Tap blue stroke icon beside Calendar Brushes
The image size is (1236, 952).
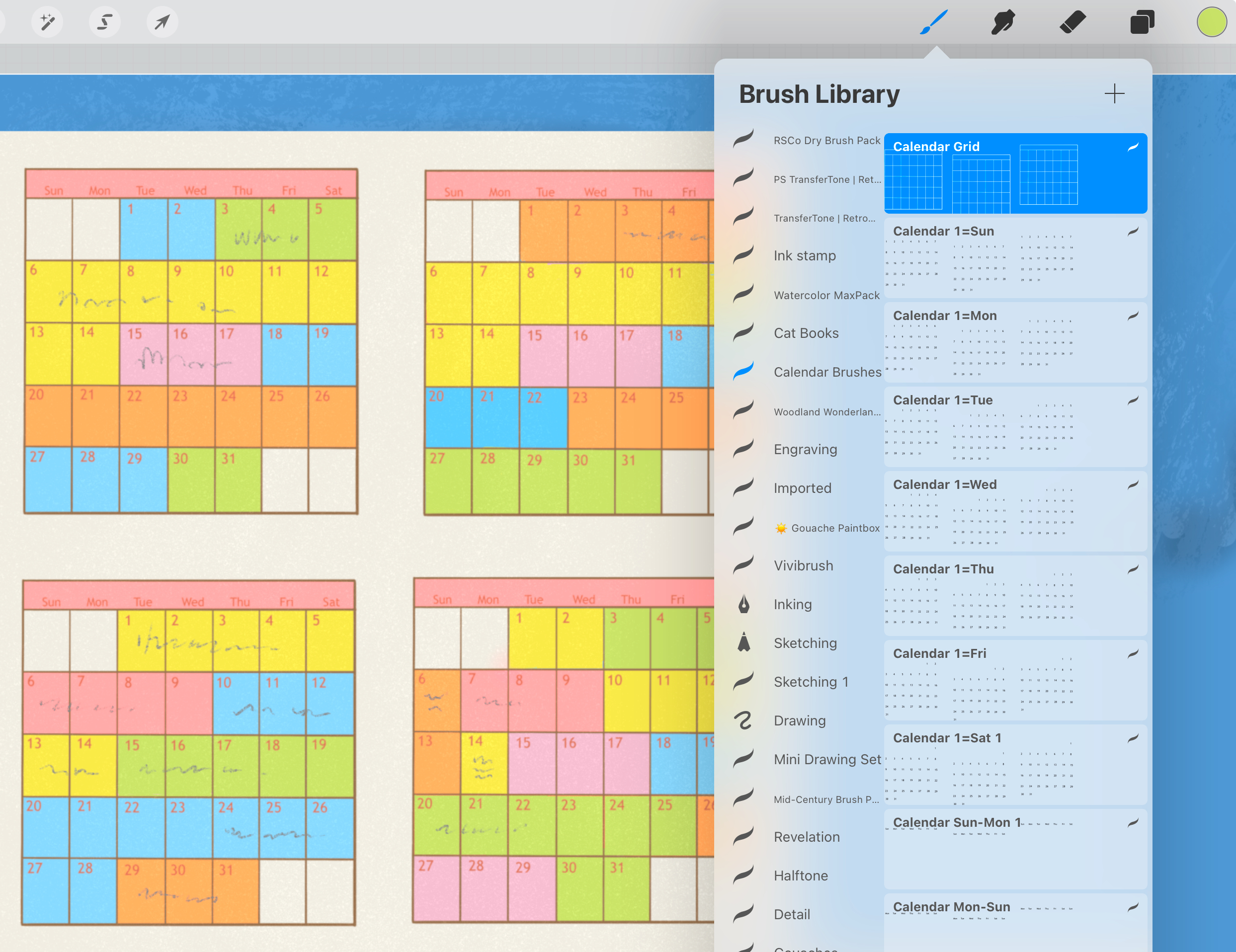(x=743, y=371)
